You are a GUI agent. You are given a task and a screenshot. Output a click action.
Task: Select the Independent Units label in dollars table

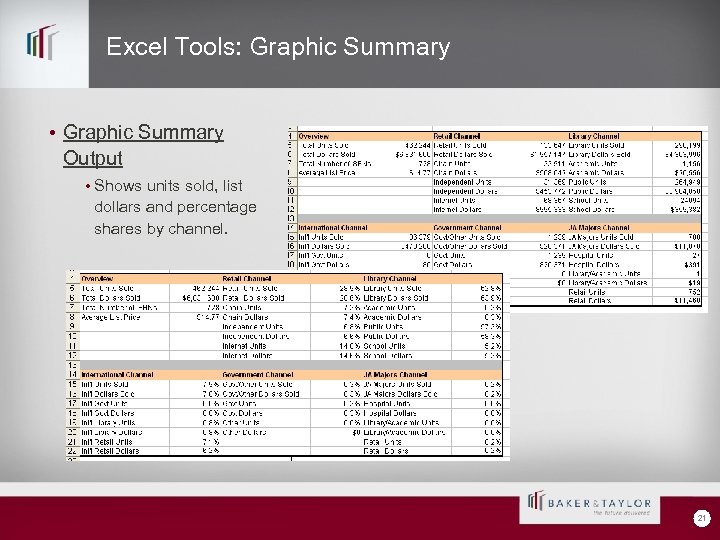(x=465, y=182)
